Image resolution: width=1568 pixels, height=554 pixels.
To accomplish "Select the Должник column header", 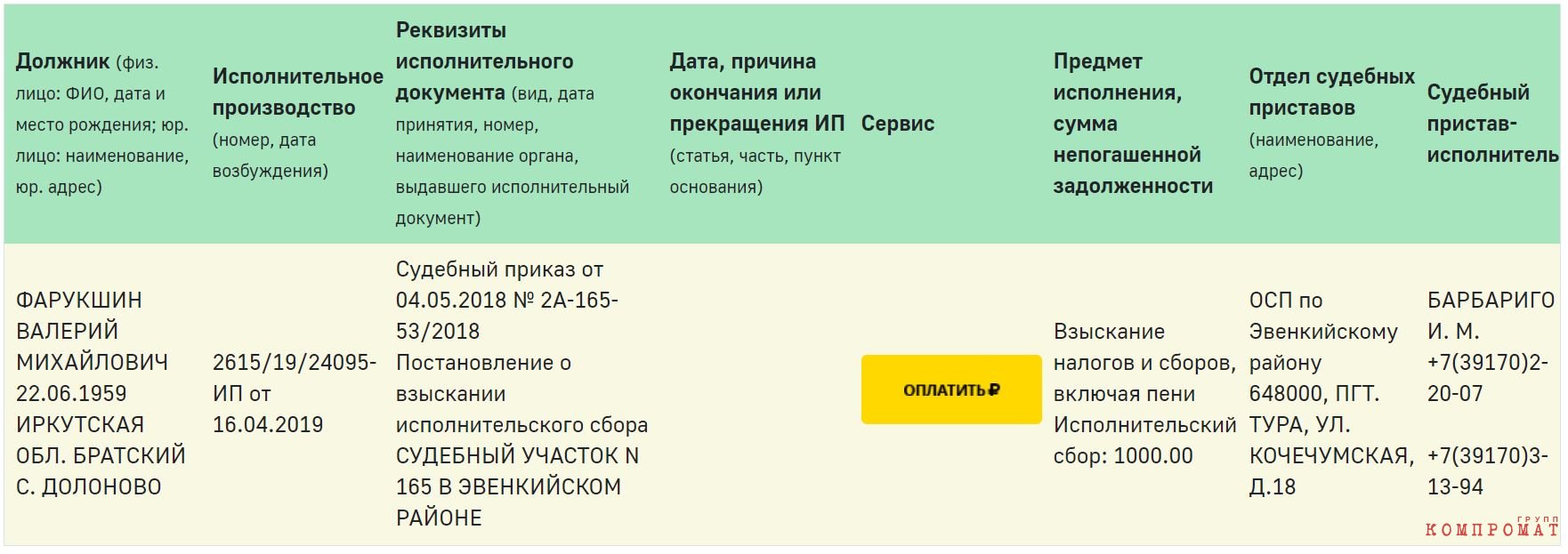I will (103, 124).
